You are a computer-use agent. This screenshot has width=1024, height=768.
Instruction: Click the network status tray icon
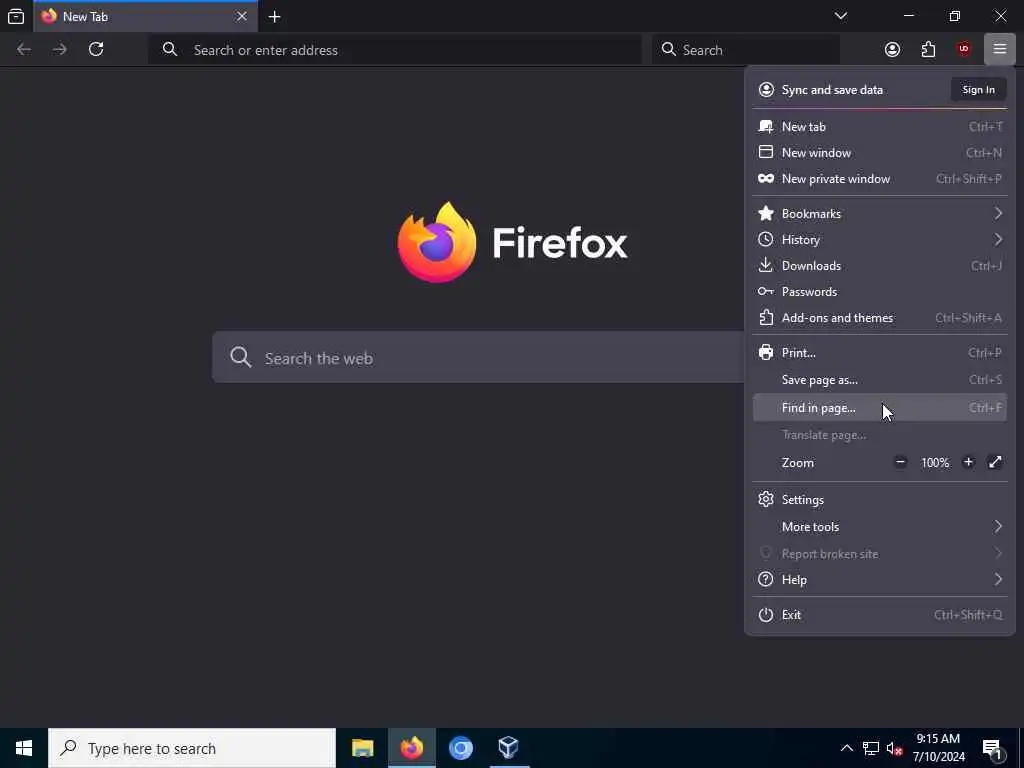pos(871,748)
